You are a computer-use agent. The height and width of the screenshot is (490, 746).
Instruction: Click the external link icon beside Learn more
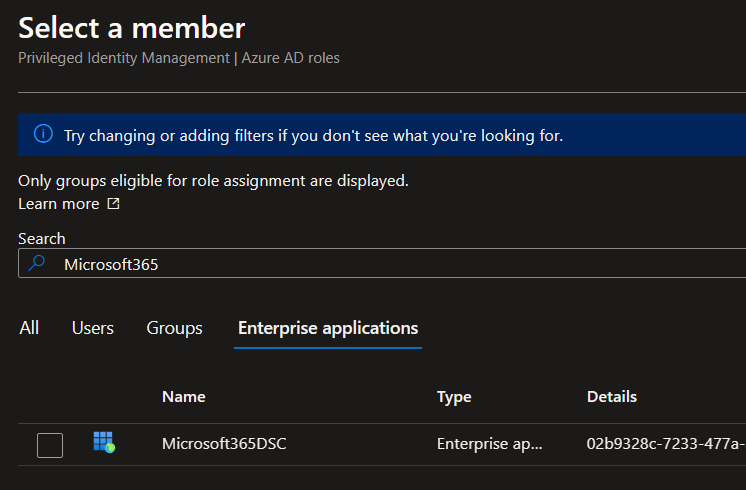[113, 204]
